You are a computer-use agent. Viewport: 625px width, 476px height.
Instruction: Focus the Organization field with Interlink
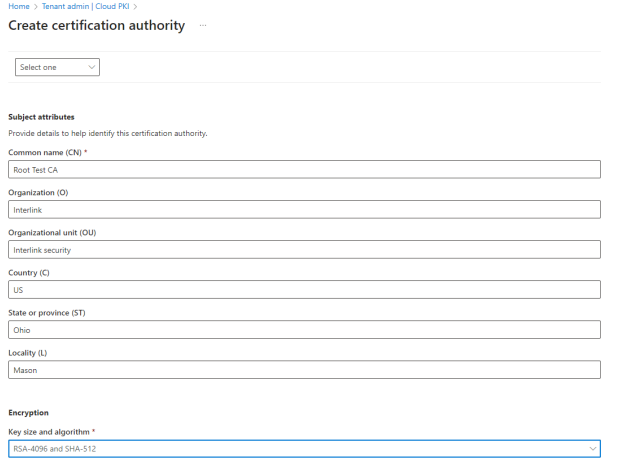tap(304, 209)
